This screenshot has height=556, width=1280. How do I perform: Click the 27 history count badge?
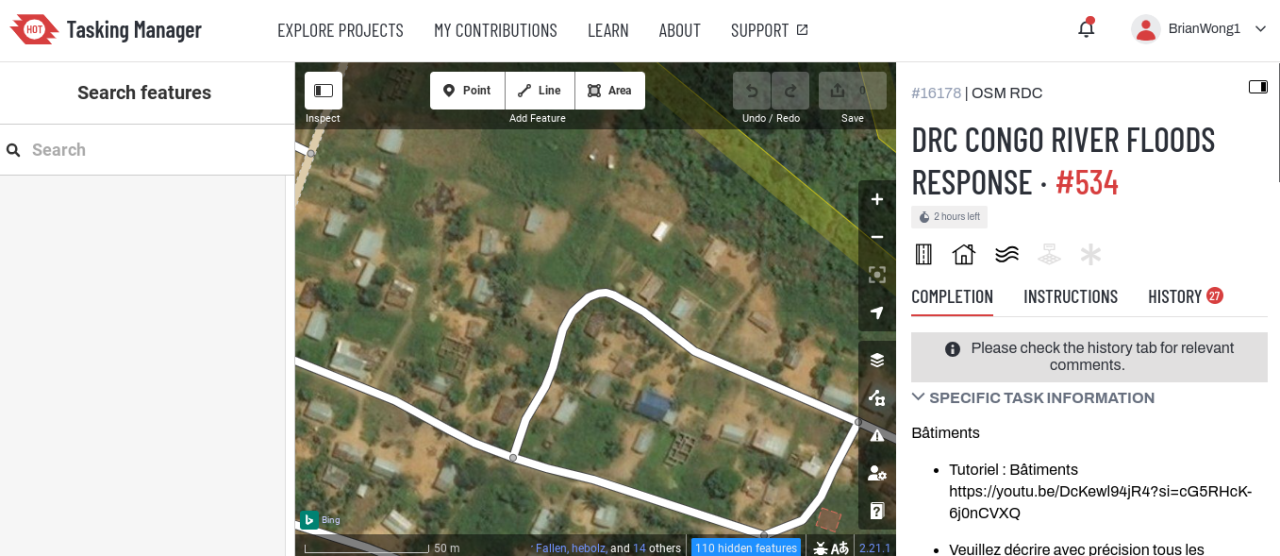click(1215, 296)
